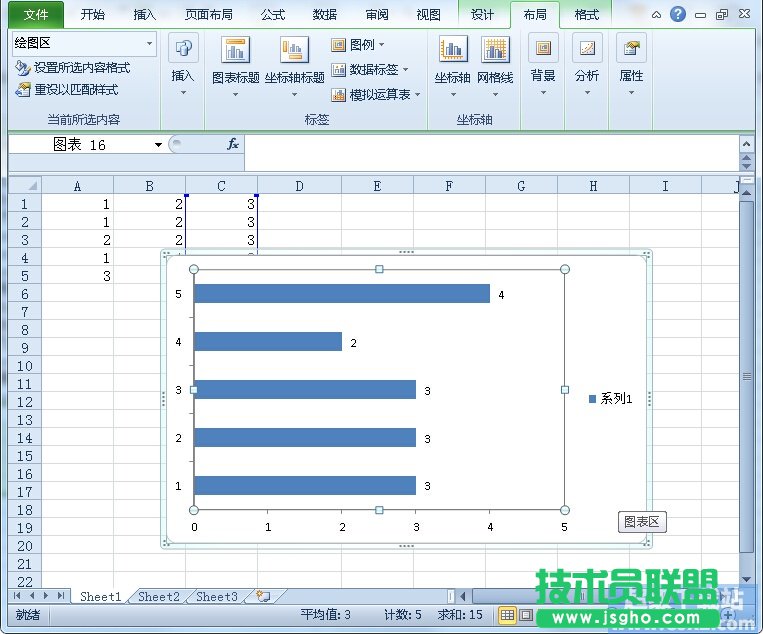Click the 坐标轴标题 (Axis Titles) icon
The image size is (763, 634).
294,52
